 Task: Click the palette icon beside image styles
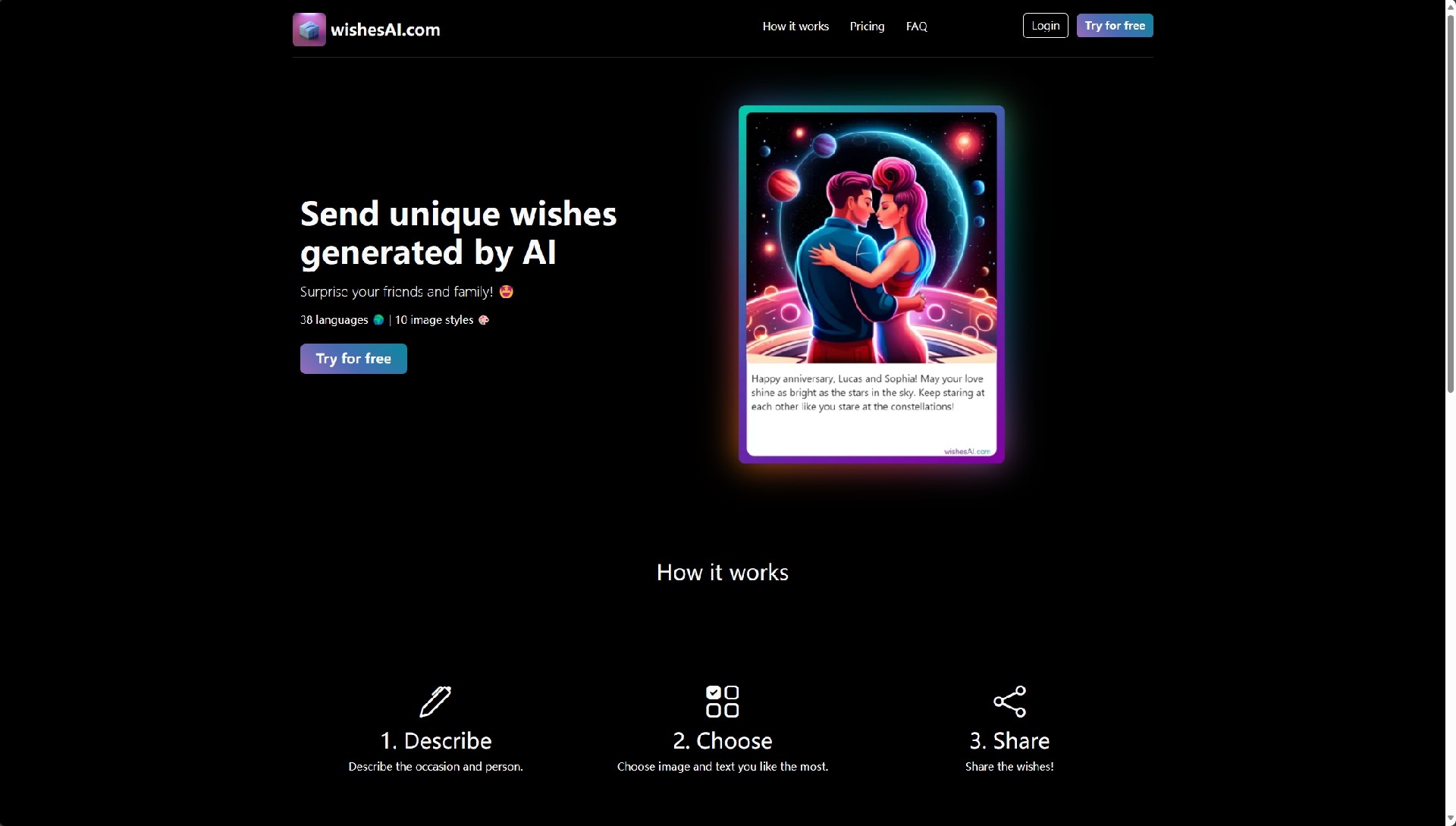pyautogui.click(x=484, y=320)
